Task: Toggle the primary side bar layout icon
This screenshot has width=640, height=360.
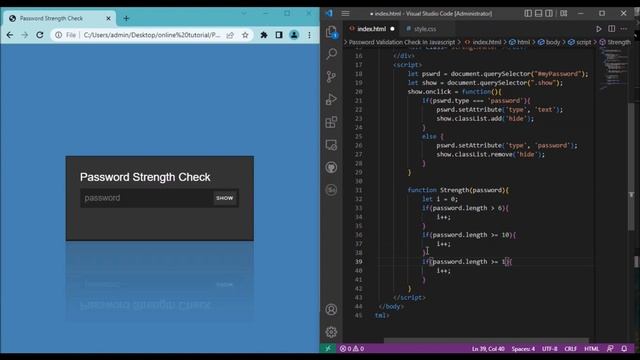Action: [528, 13]
